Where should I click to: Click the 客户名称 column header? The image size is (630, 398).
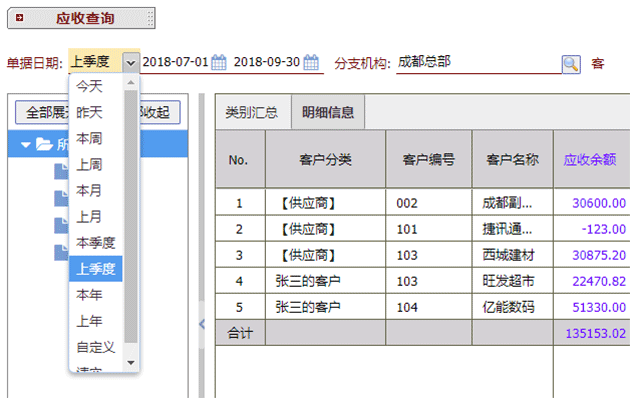pyautogui.click(x=513, y=159)
